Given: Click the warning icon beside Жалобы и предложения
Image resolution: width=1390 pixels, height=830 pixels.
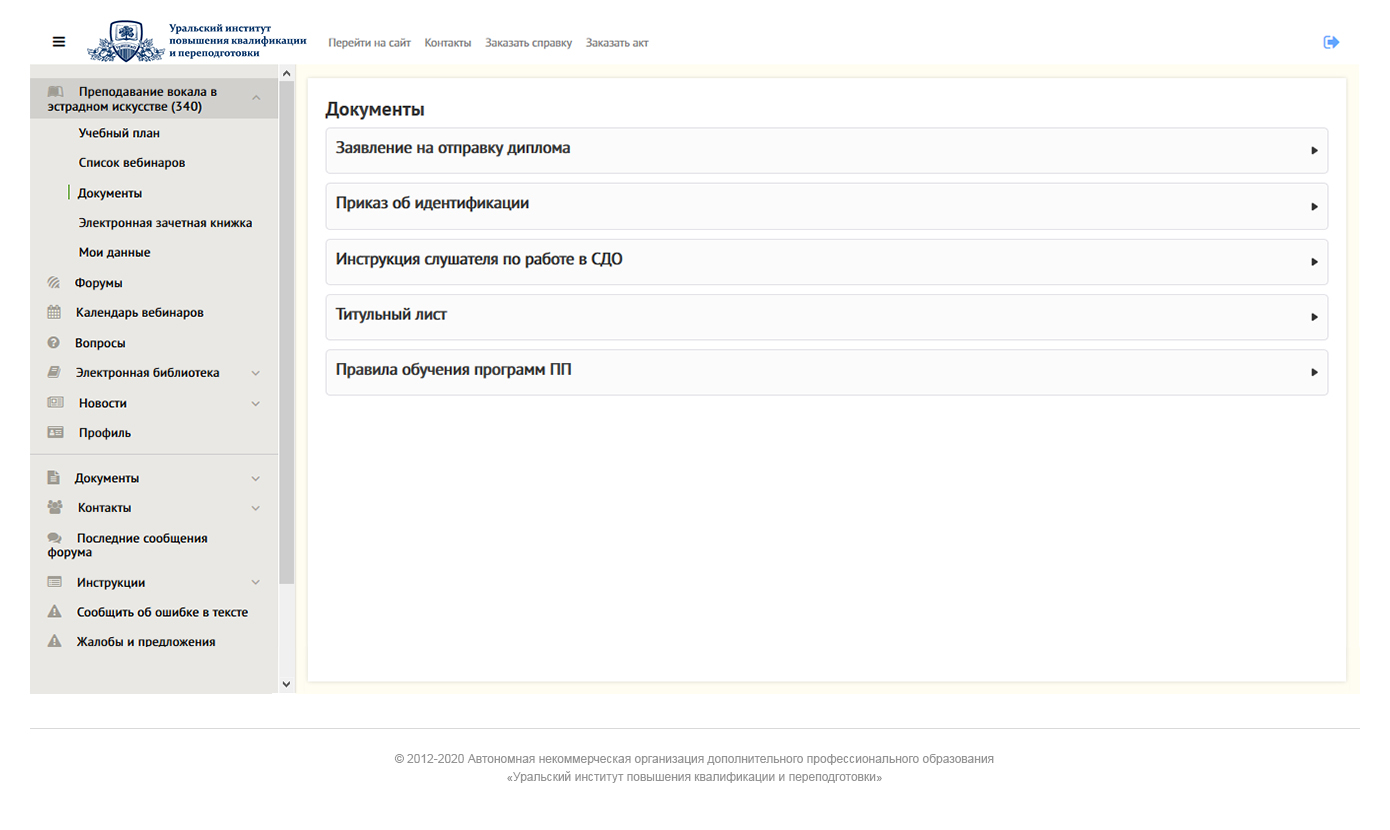Looking at the screenshot, I should [x=55, y=642].
